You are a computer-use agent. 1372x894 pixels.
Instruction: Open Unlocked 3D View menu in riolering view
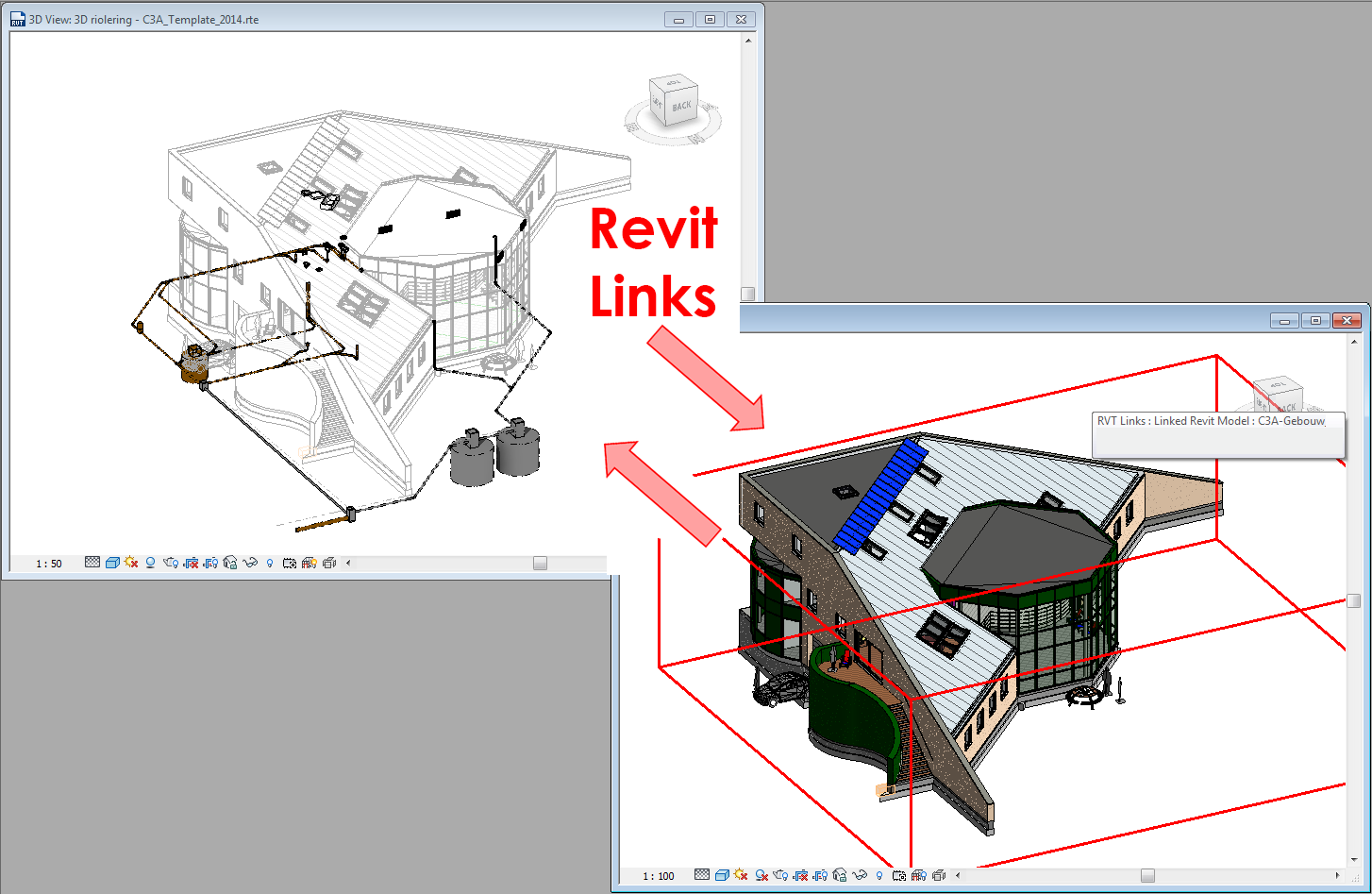229,563
